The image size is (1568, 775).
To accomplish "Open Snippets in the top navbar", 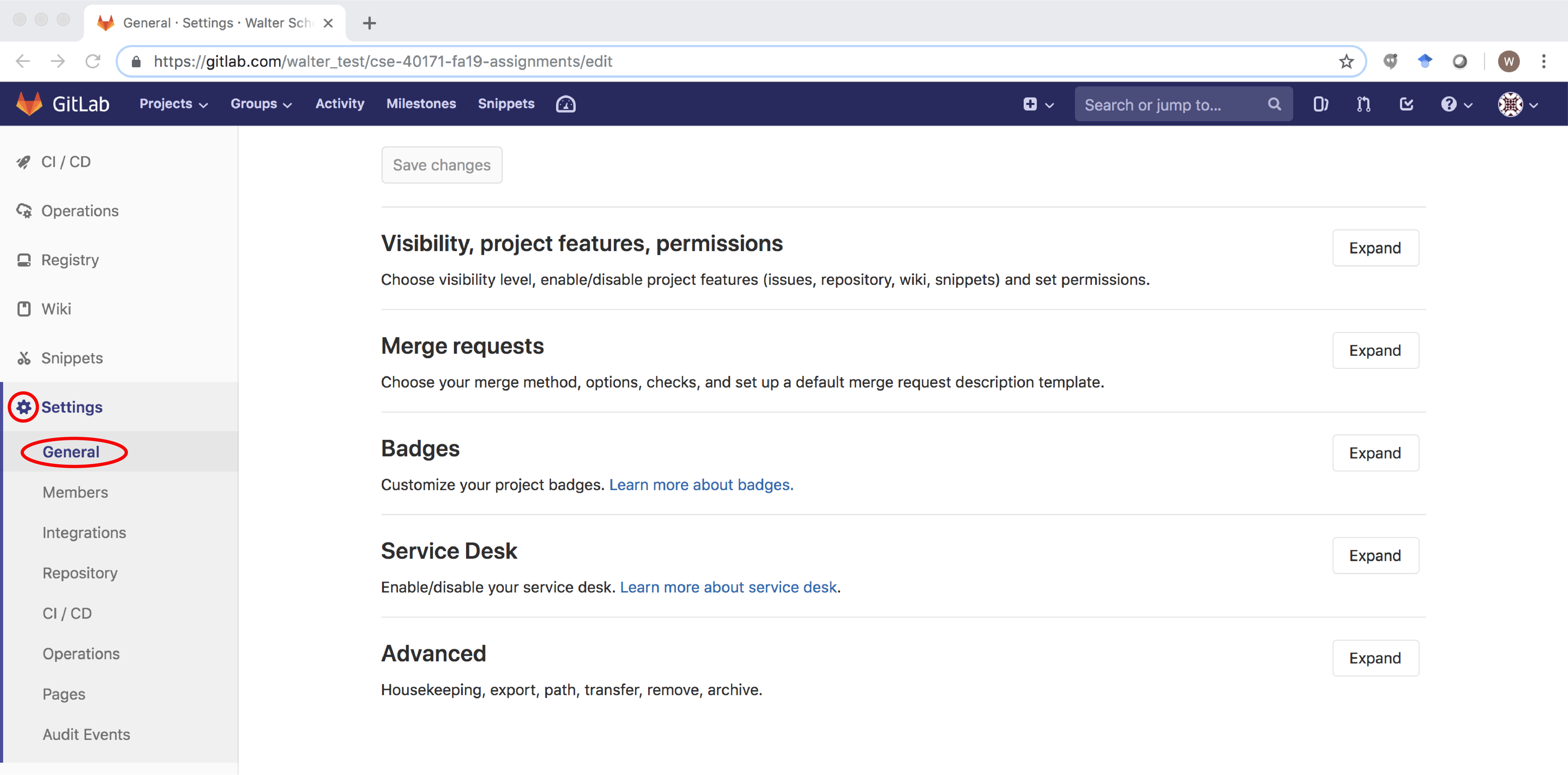I will pyautogui.click(x=506, y=104).
